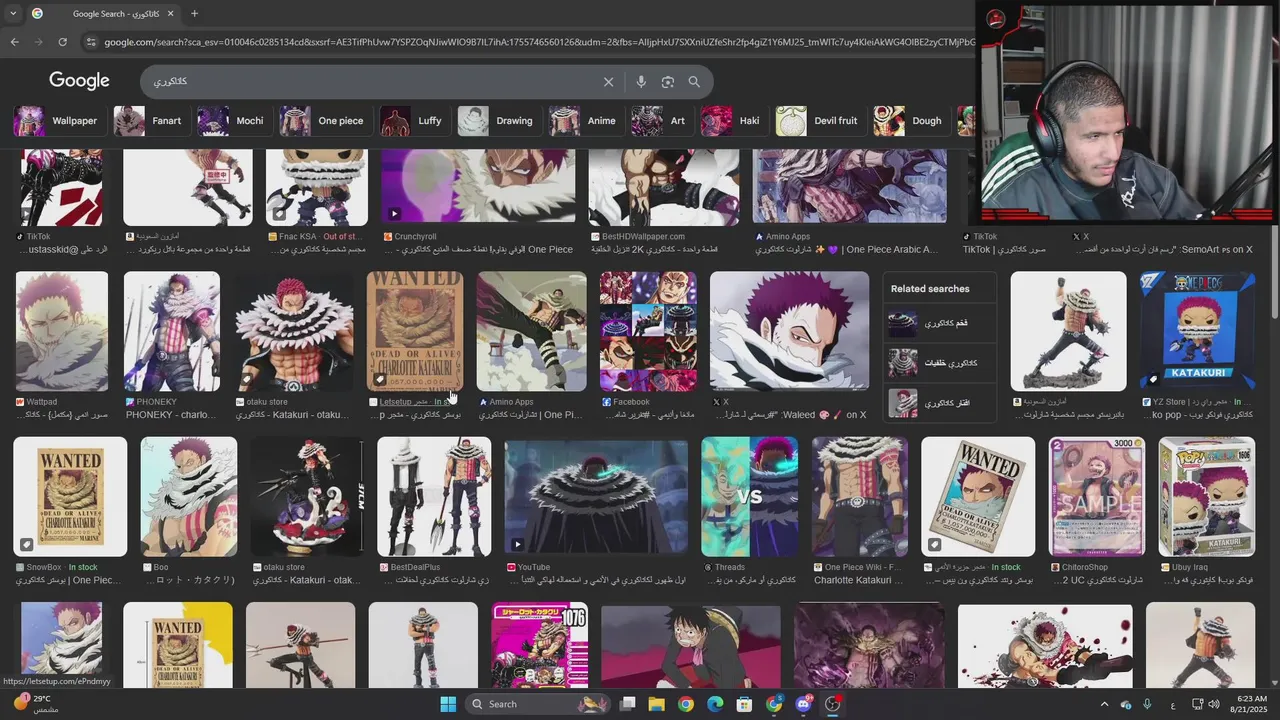1280x720 pixels.
Task: Show hidden system tray icons chevron
Action: coord(1104,704)
